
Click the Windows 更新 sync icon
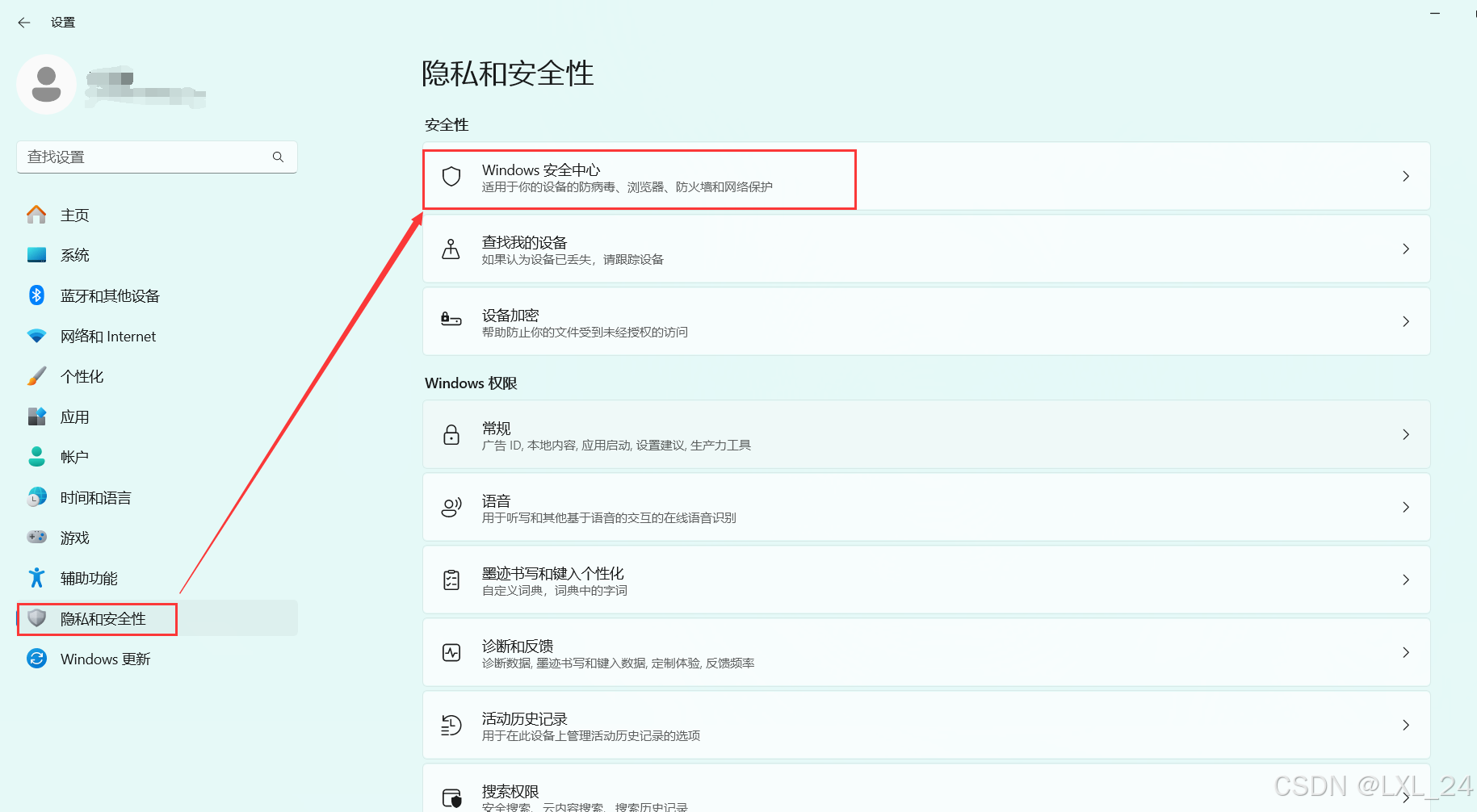pyautogui.click(x=36, y=659)
